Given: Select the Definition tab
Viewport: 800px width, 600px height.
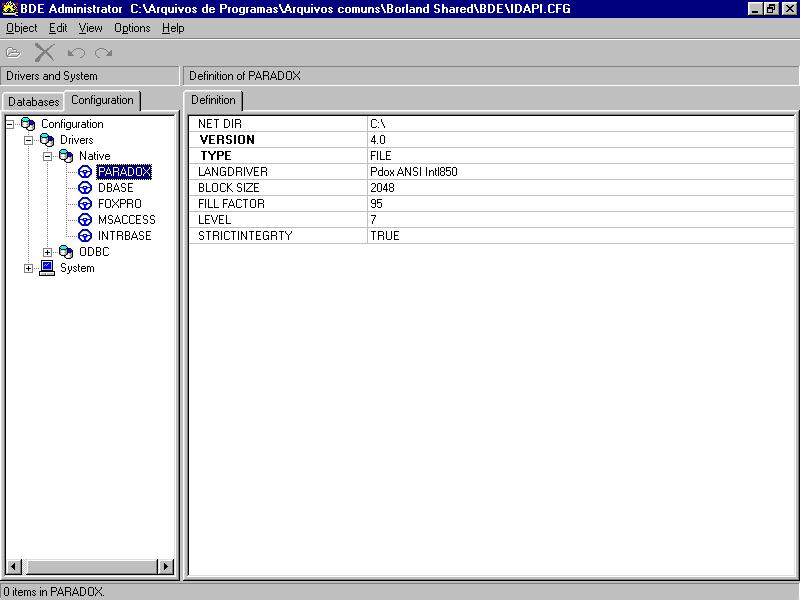Looking at the screenshot, I should coord(213,100).
